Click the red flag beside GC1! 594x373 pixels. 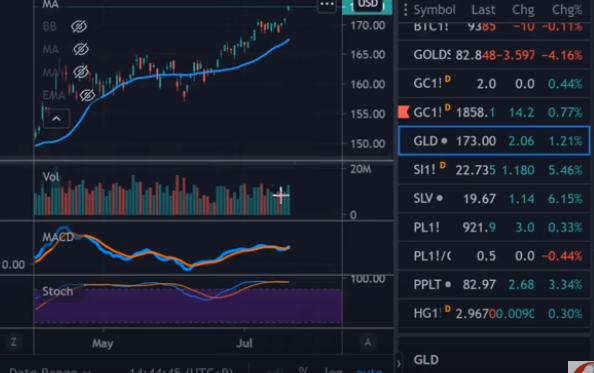click(404, 112)
